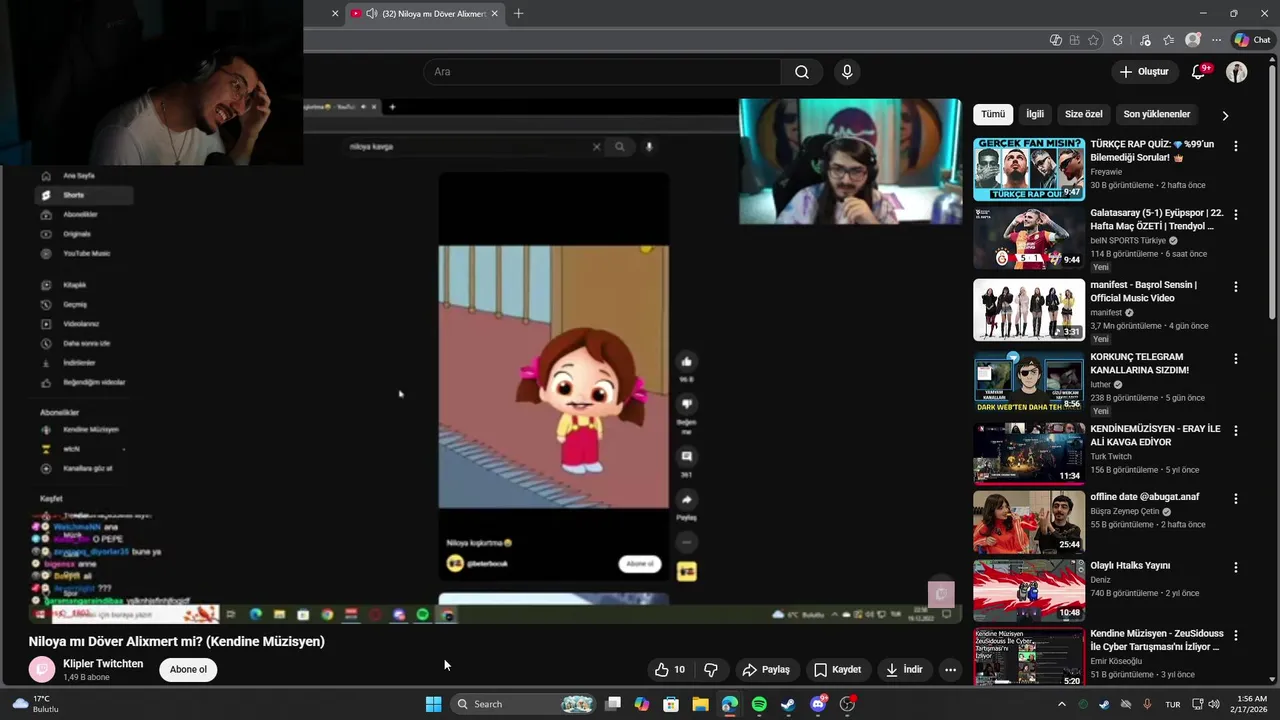Open Discord from the taskbar
1280x720 pixels.
point(818,704)
